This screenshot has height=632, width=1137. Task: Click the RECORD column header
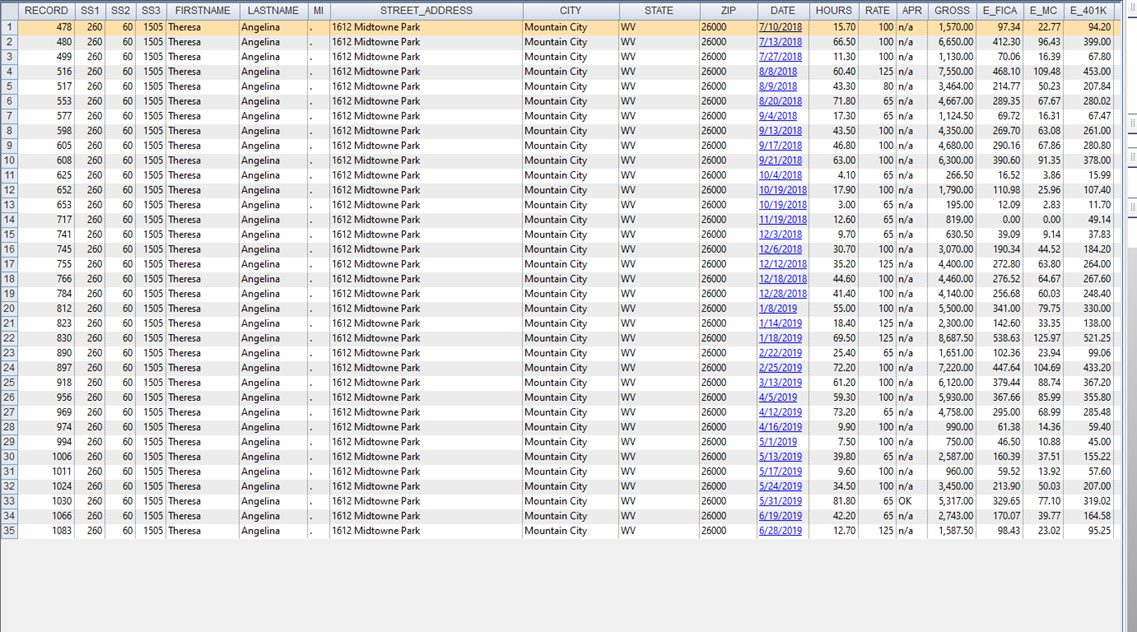46,10
